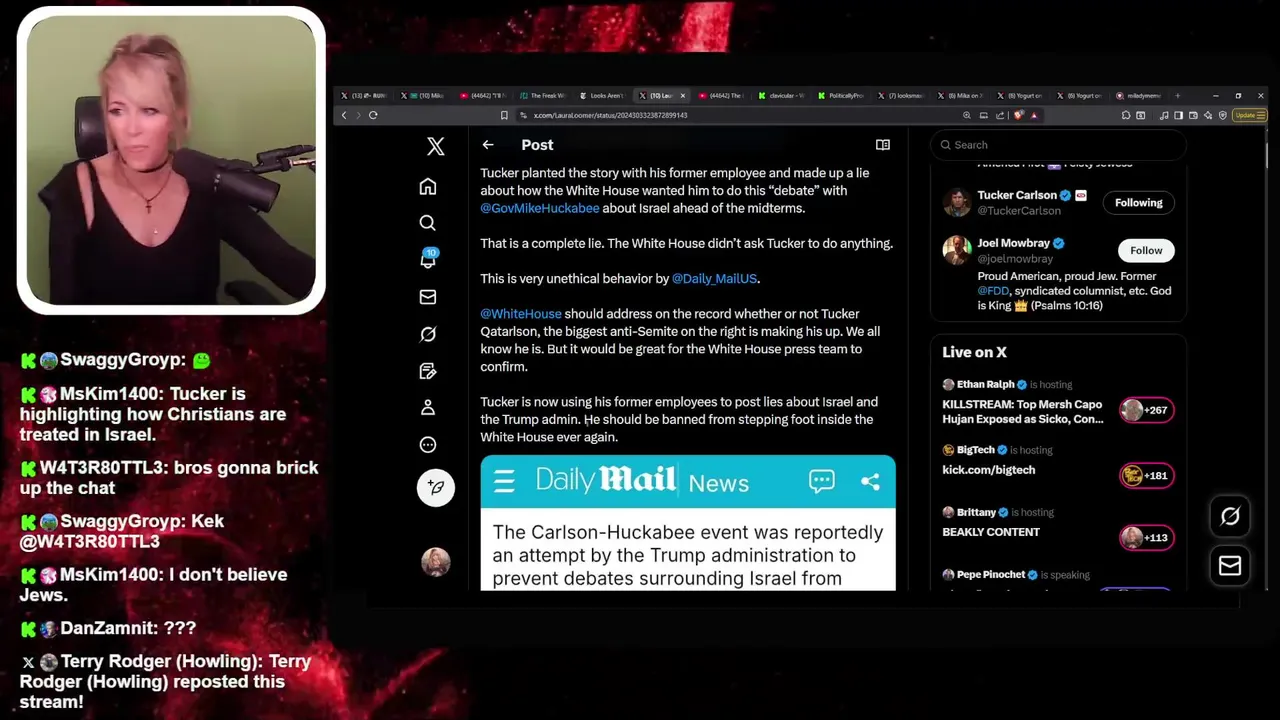This screenshot has width=1280, height=720.
Task: Bookmark page via address bar icon
Action: (x=504, y=115)
